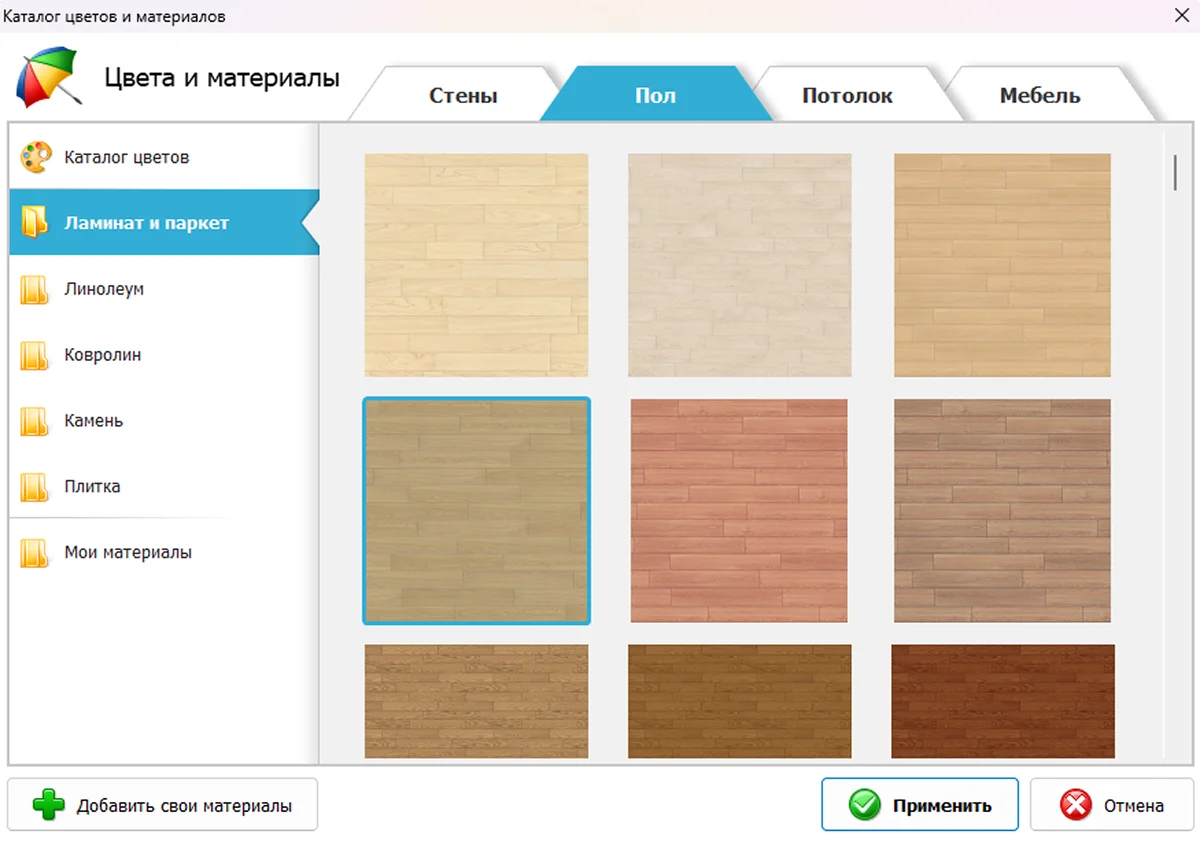The image size is (1200, 842).
Task: Open the Ковролин category
Action: pos(164,355)
